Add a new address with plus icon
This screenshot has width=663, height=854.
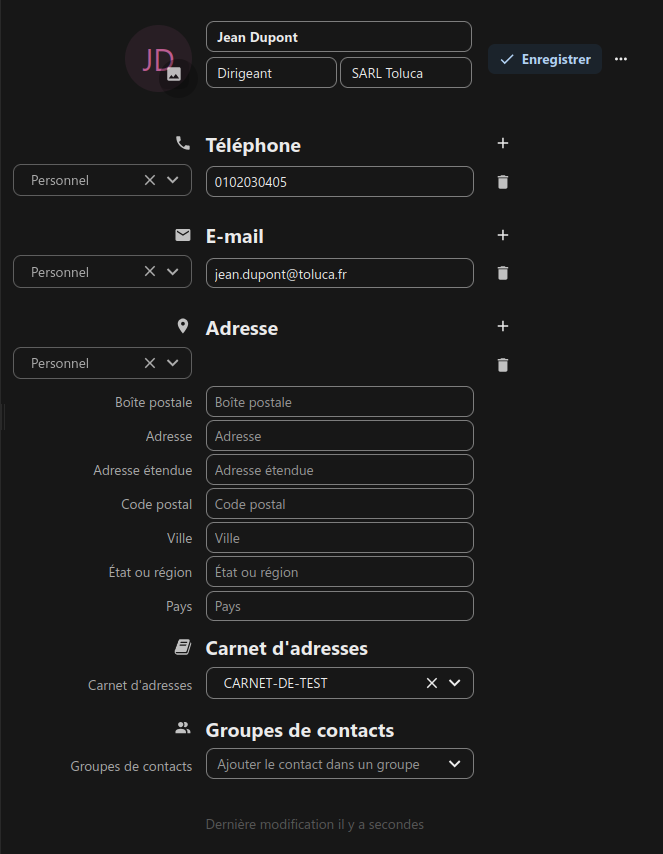click(x=503, y=326)
